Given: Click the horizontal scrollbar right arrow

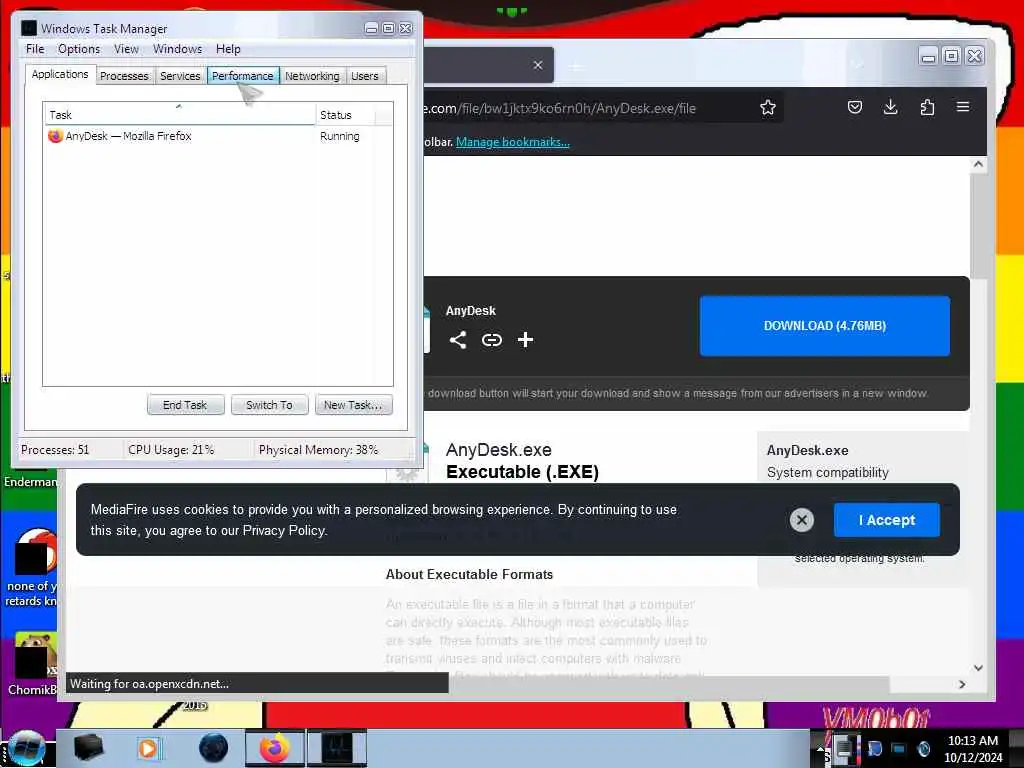Looking at the screenshot, I should point(961,684).
